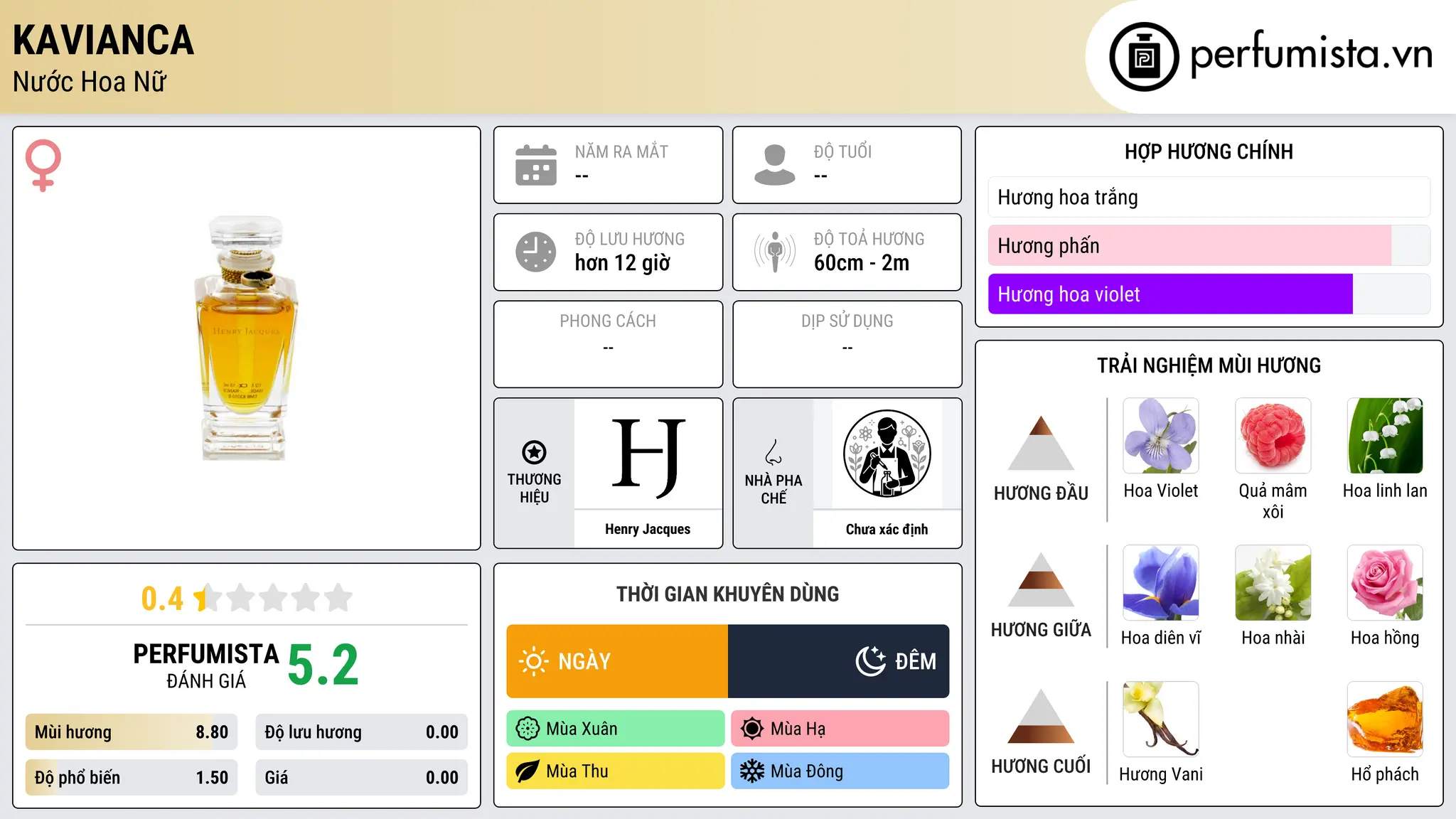Click the pink female gender symbol
This screenshot has height=819, width=1456.
[43, 165]
